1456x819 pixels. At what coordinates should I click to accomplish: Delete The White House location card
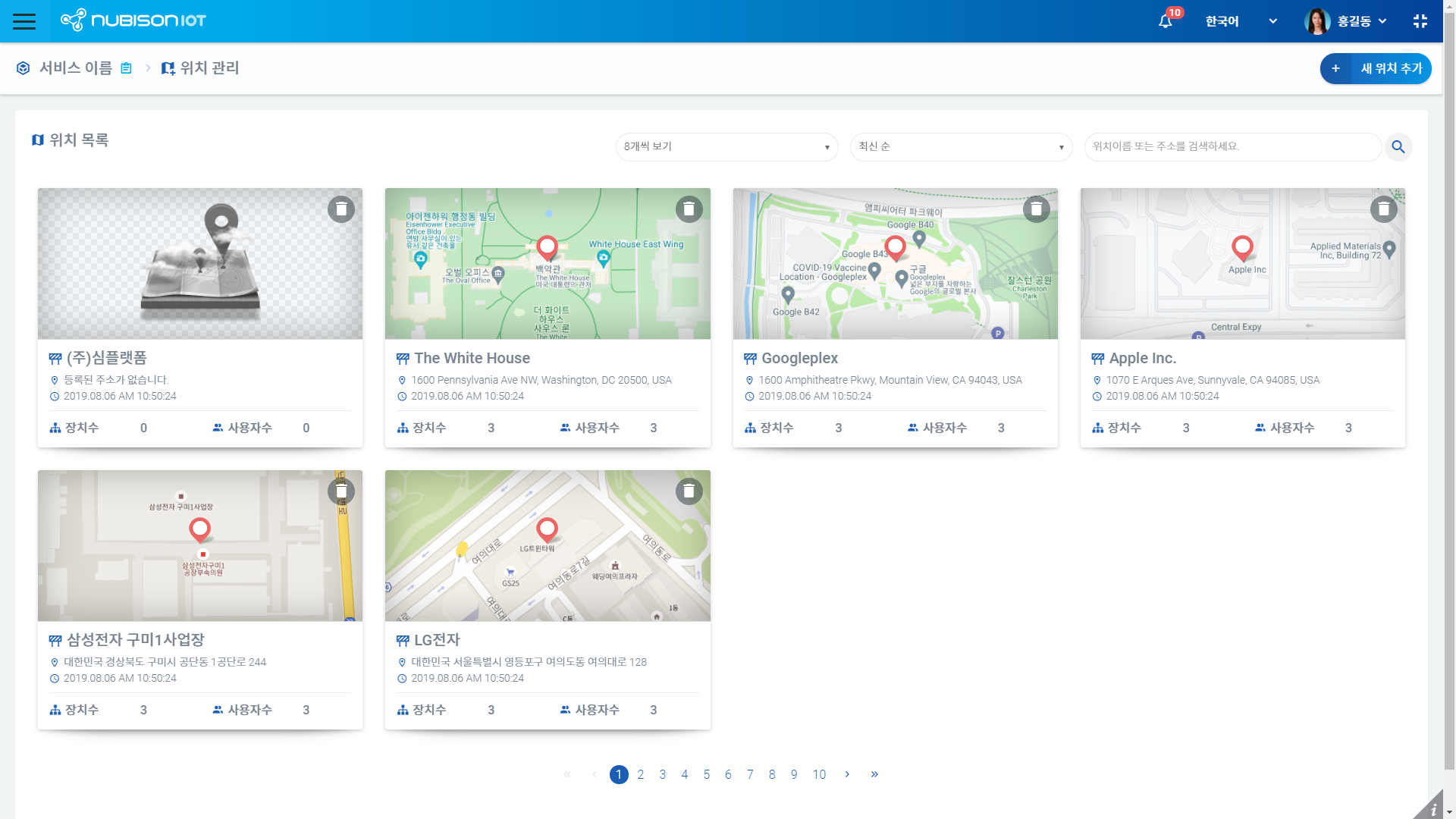(689, 209)
